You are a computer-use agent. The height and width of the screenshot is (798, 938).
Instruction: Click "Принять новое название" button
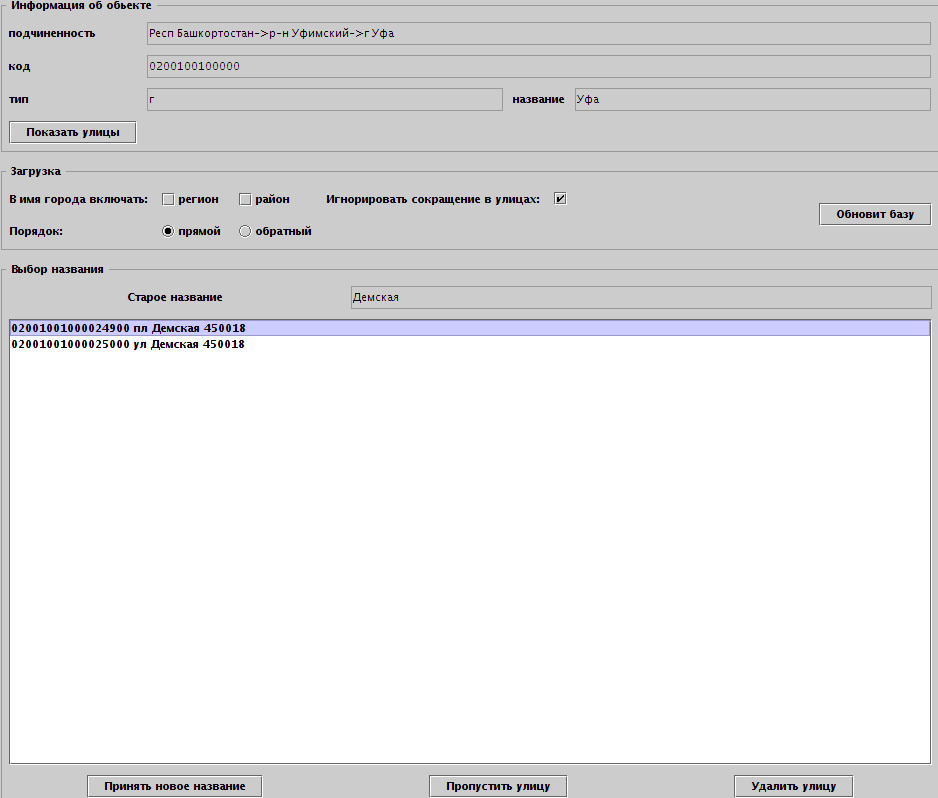pyautogui.click(x=174, y=786)
